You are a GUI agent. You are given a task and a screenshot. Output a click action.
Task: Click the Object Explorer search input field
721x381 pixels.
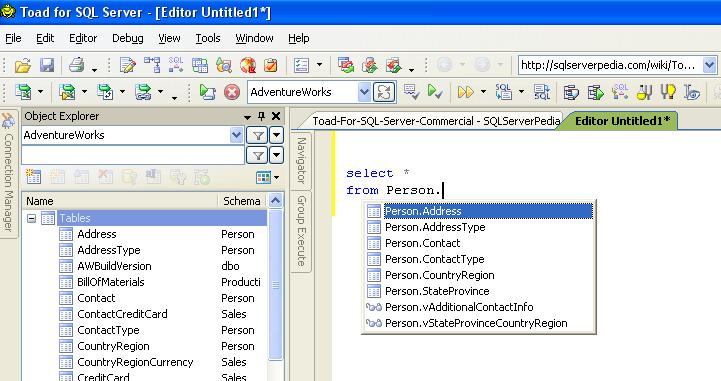click(x=132, y=156)
